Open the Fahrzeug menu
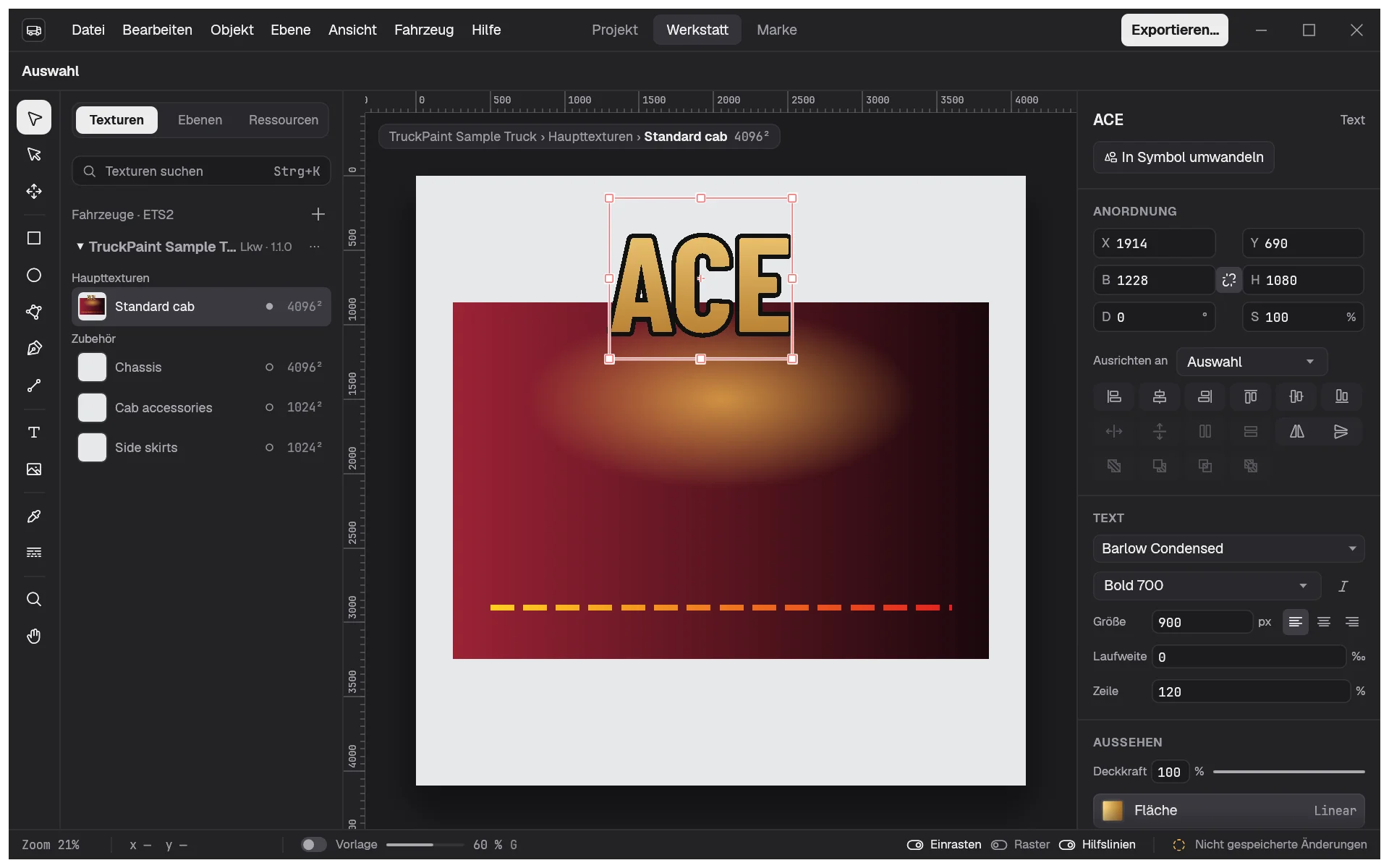The width and height of the screenshot is (1389, 868). (424, 30)
